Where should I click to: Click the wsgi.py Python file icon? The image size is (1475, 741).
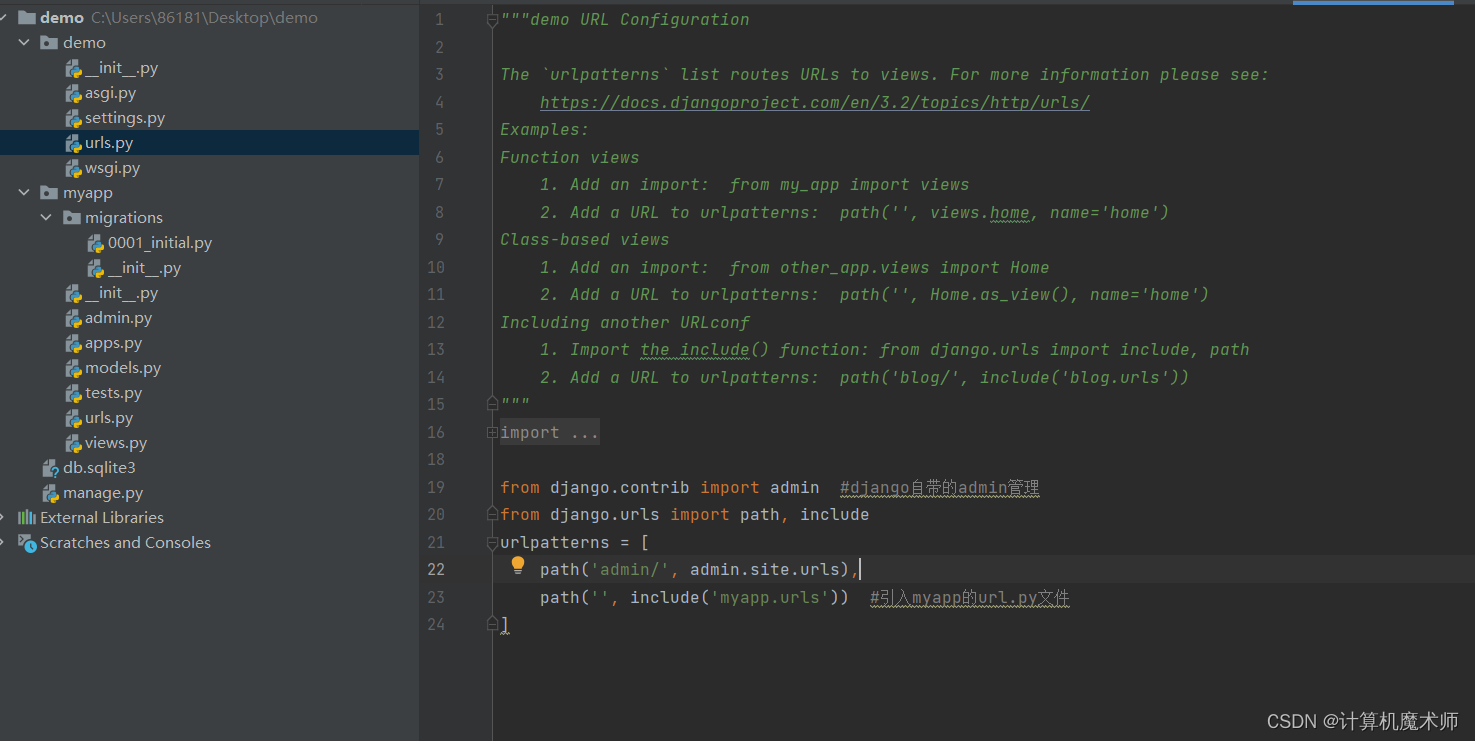(x=73, y=168)
